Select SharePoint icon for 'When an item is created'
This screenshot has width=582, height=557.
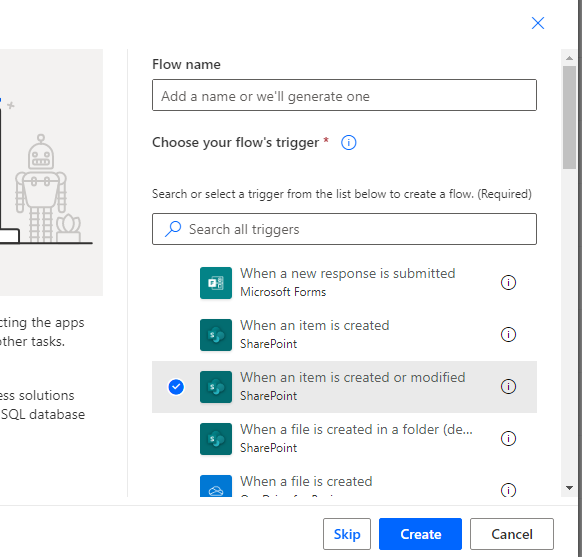click(216, 335)
